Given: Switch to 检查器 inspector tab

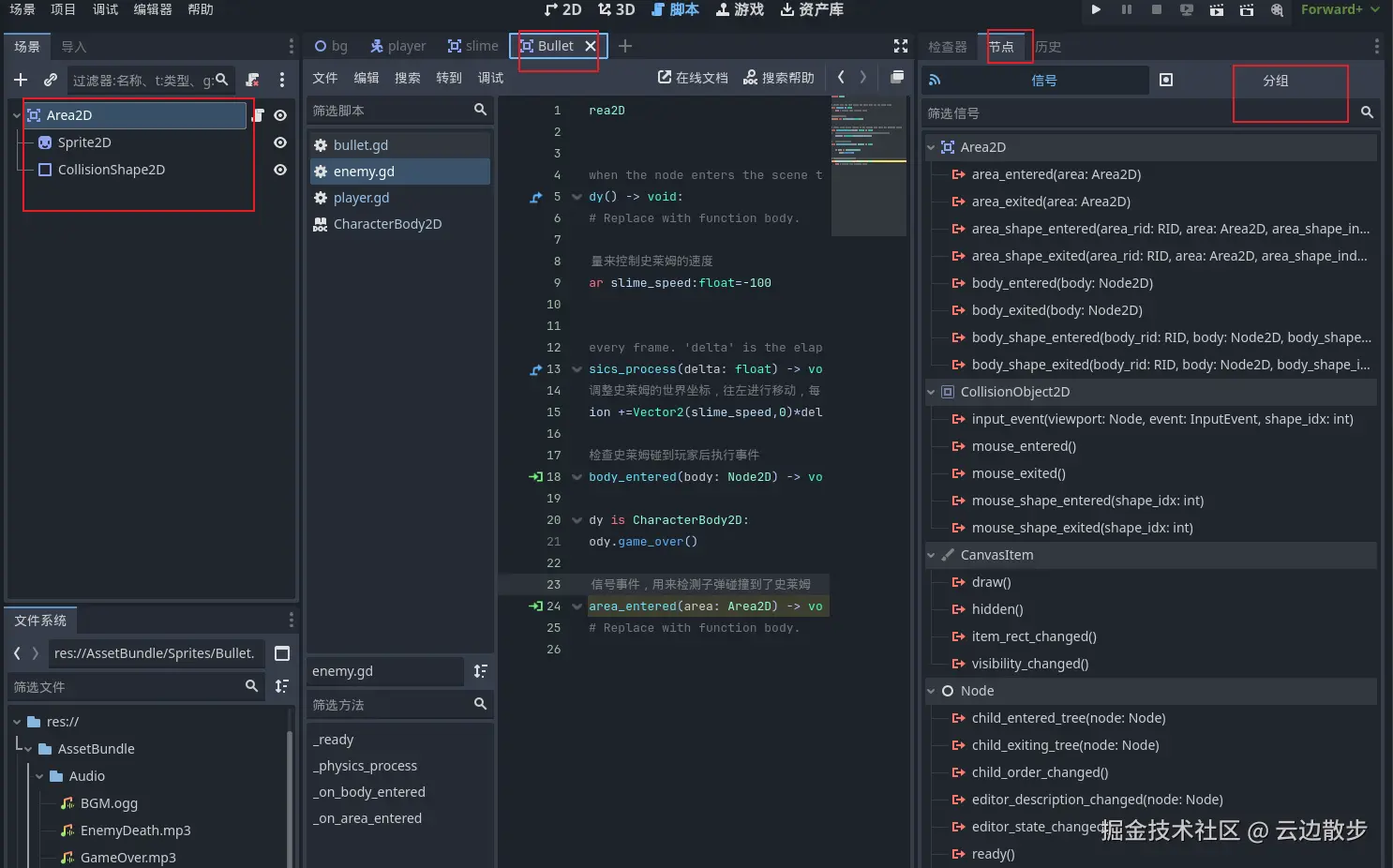Looking at the screenshot, I should (947, 47).
